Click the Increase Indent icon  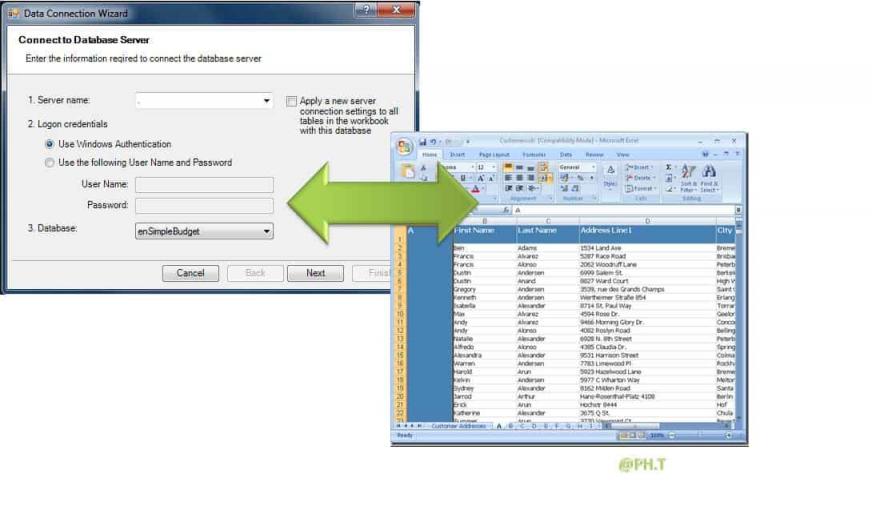(519, 188)
